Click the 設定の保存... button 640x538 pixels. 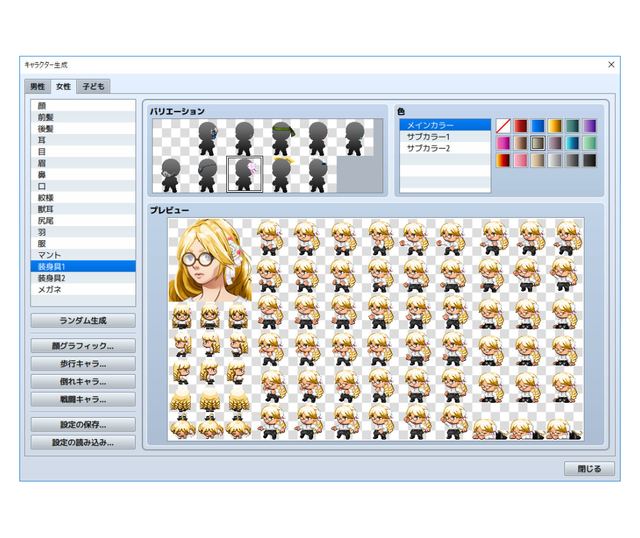point(83,425)
